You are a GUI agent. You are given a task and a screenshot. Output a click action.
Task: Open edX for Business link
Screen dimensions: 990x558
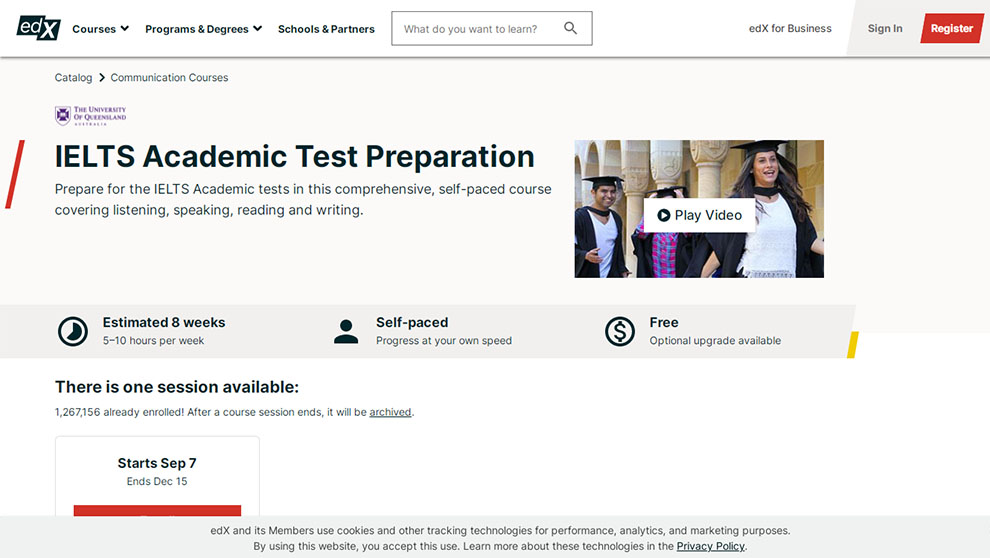(790, 28)
